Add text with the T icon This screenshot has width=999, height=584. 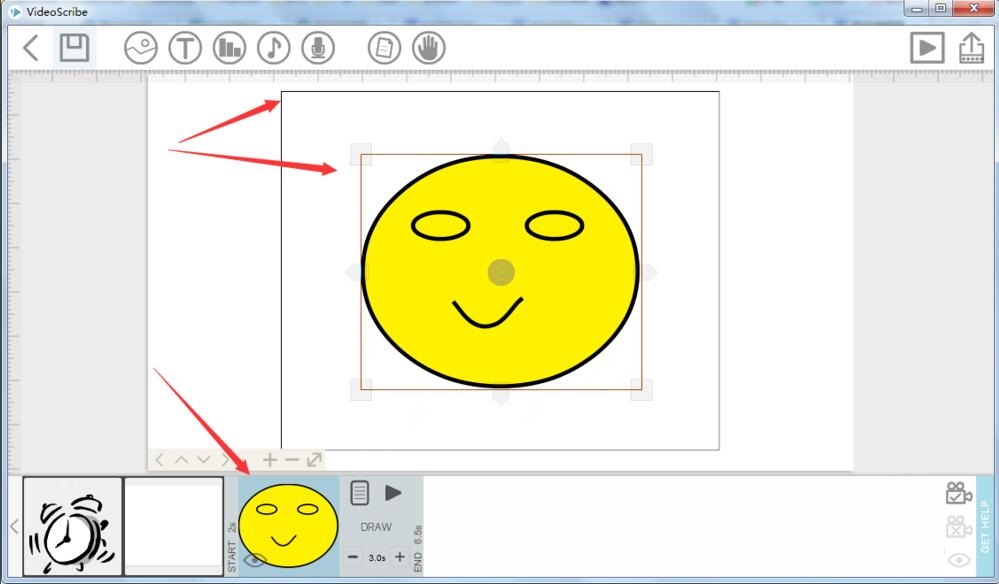pos(185,48)
